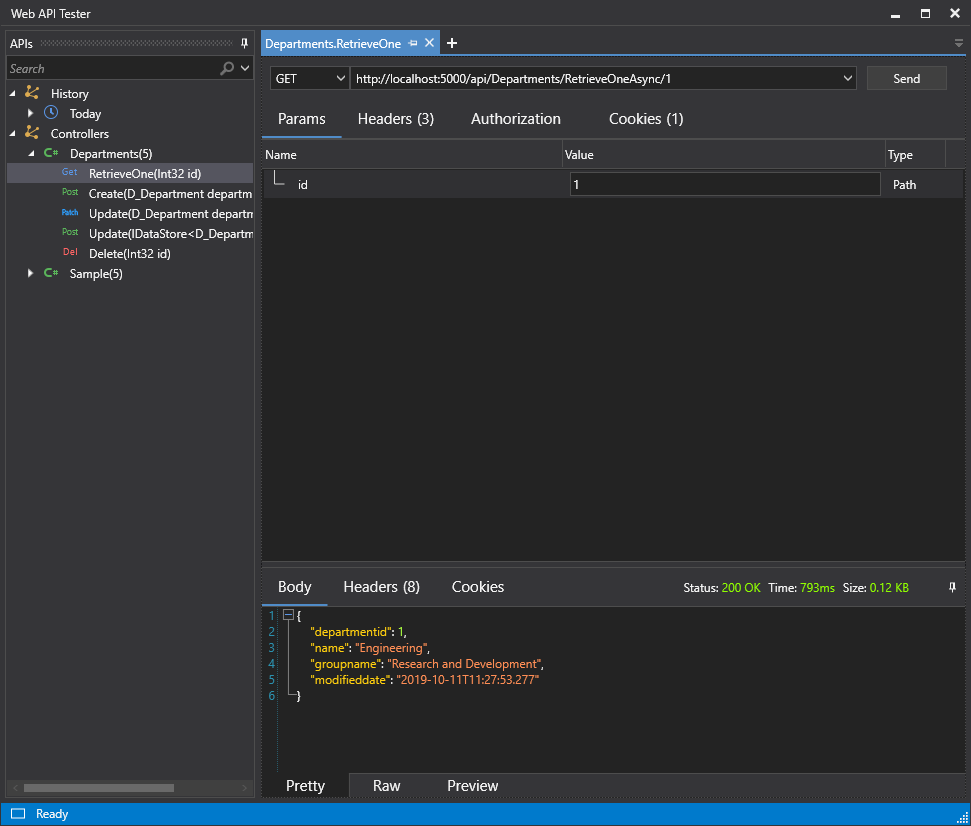Open the URL history dropdown arrow
This screenshot has width=971, height=826.
point(848,78)
